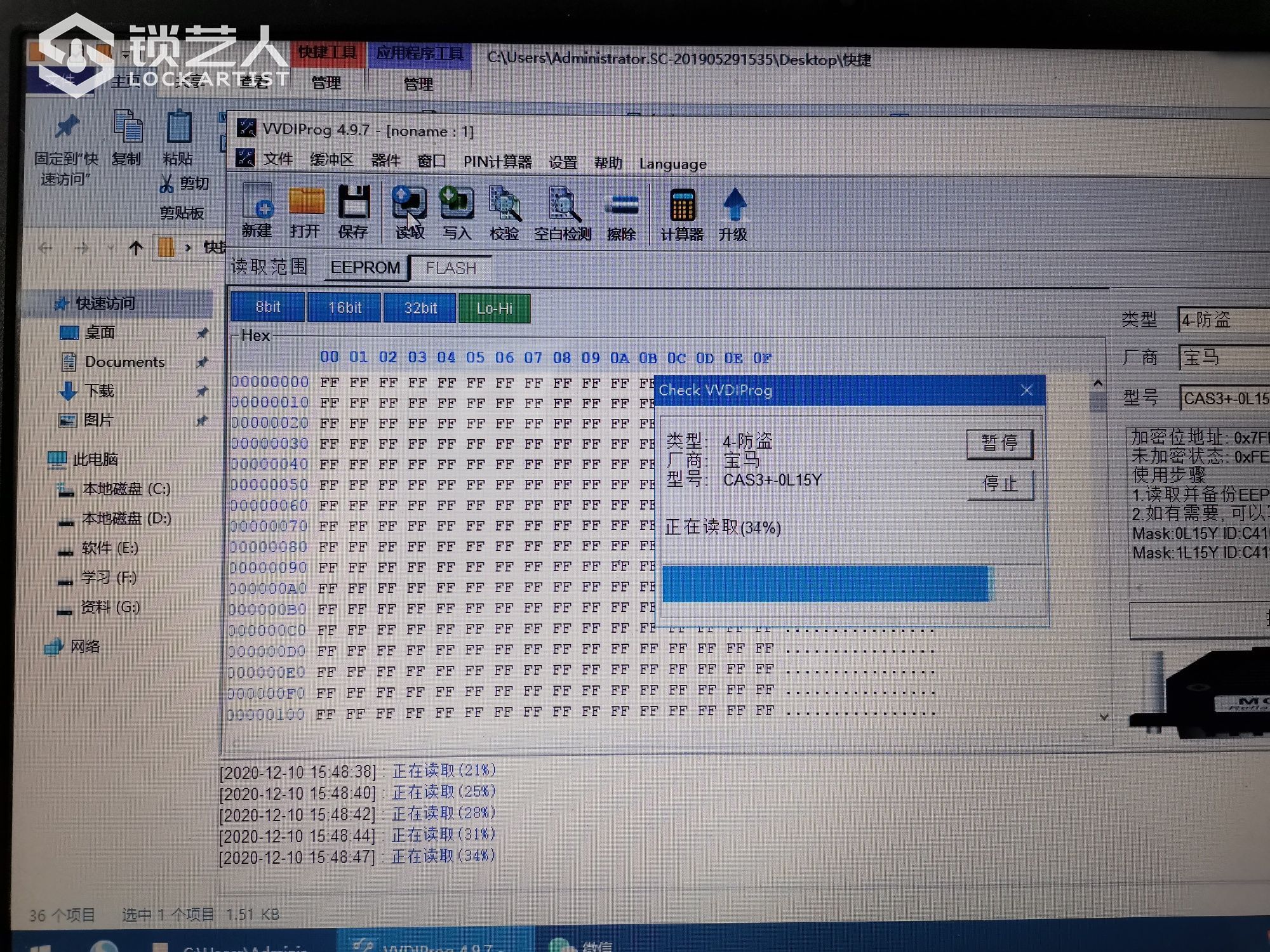Click the 擦除 (Erase) toolbar icon
Image resolution: width=1270 pixels, height=952 pixels.
point(622,216)
